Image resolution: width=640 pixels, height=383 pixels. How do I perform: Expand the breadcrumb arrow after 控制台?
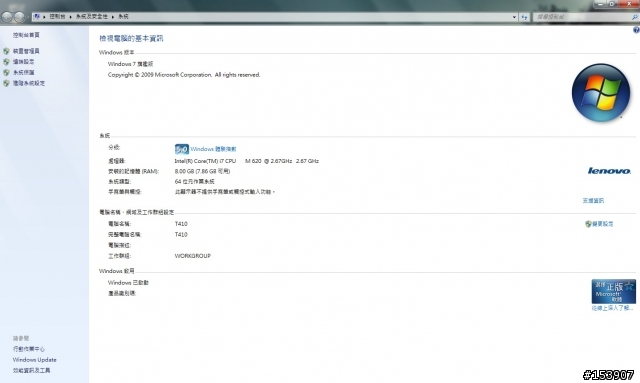point(71,17)
